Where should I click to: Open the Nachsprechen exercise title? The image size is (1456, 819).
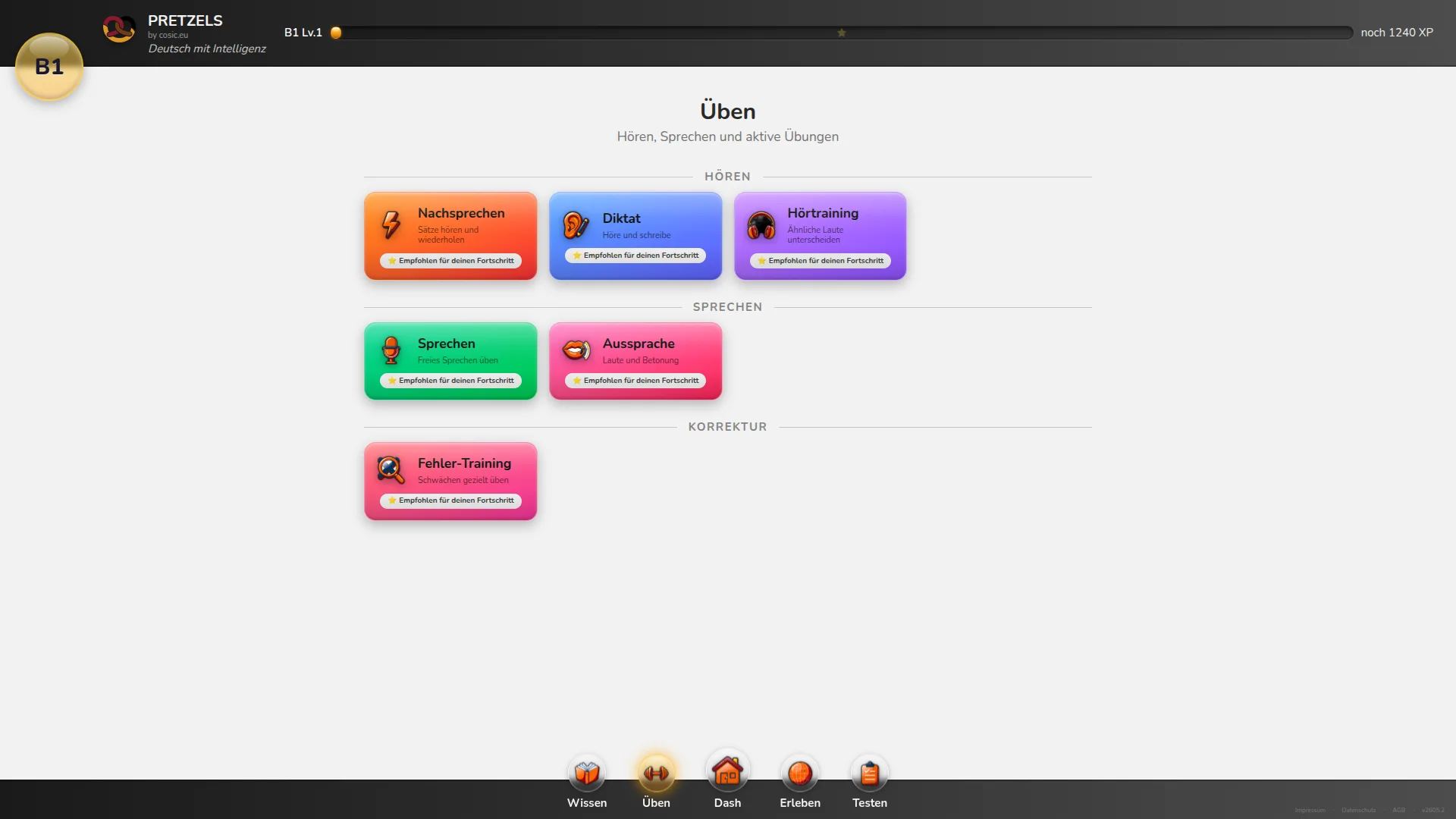(x=461, y=213)
